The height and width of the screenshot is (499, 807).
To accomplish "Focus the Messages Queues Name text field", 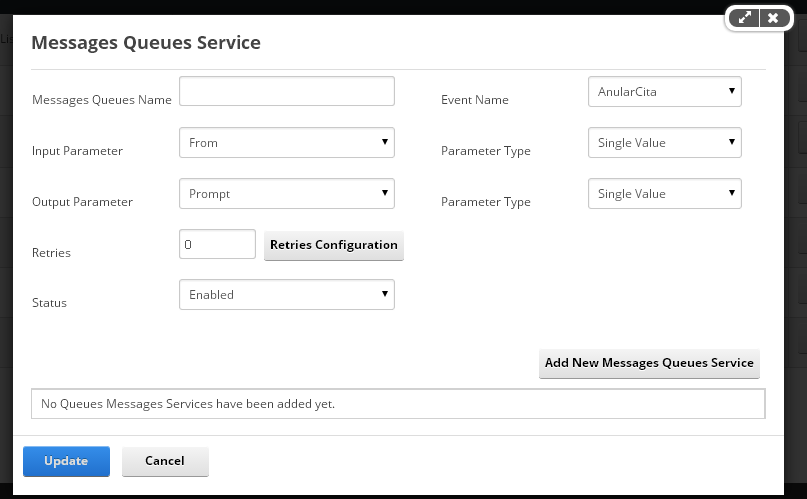I will click(287, 91).
